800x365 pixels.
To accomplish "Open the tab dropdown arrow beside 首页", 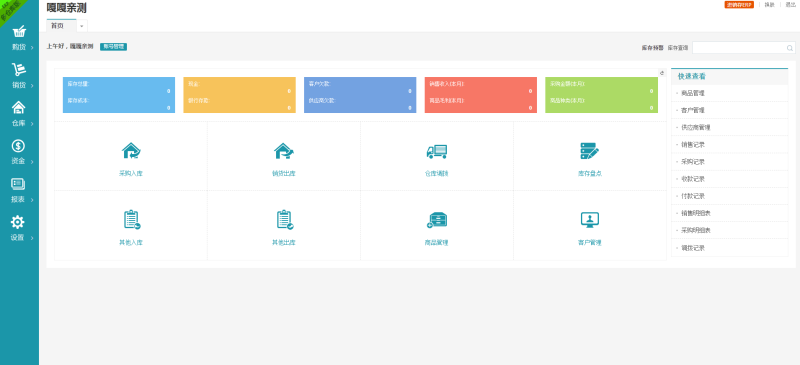I will [82, 26].
